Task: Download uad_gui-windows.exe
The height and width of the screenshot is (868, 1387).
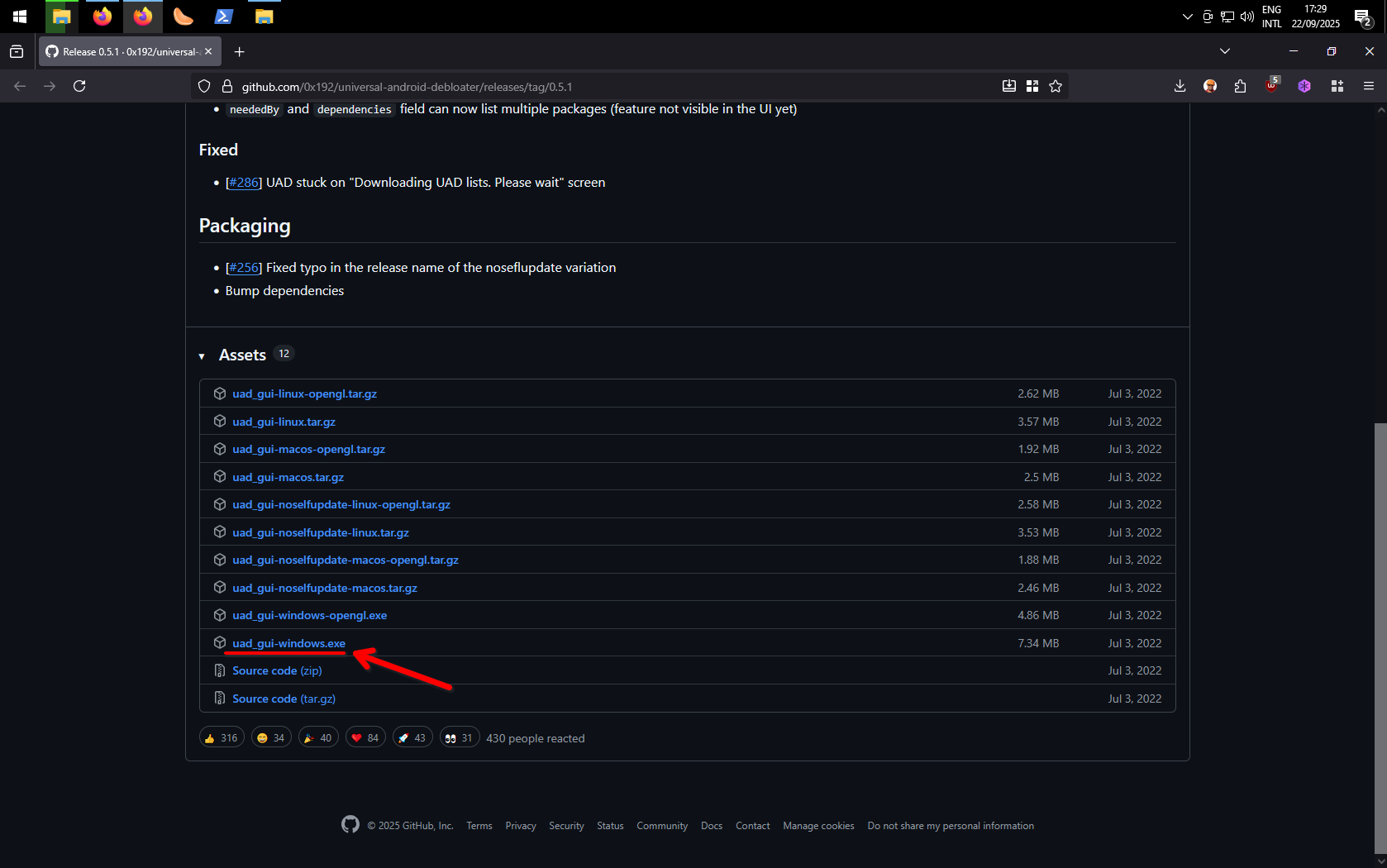Action: (x=288, y=643)
